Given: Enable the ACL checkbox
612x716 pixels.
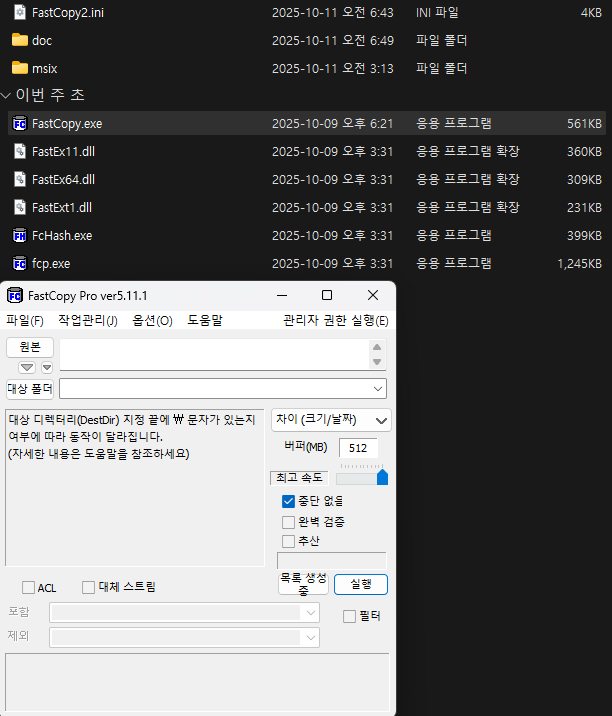Looking at the screenshot, I should (x=28, y=587).
